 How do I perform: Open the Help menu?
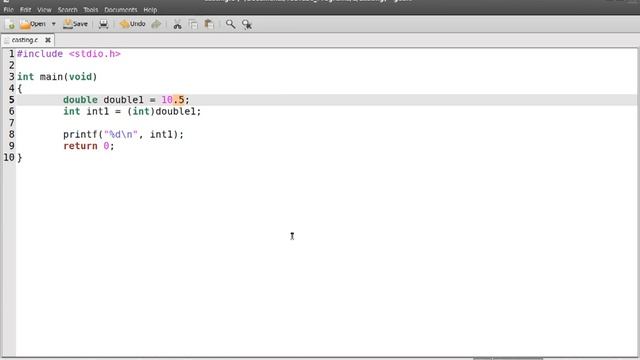coord(150,9)
